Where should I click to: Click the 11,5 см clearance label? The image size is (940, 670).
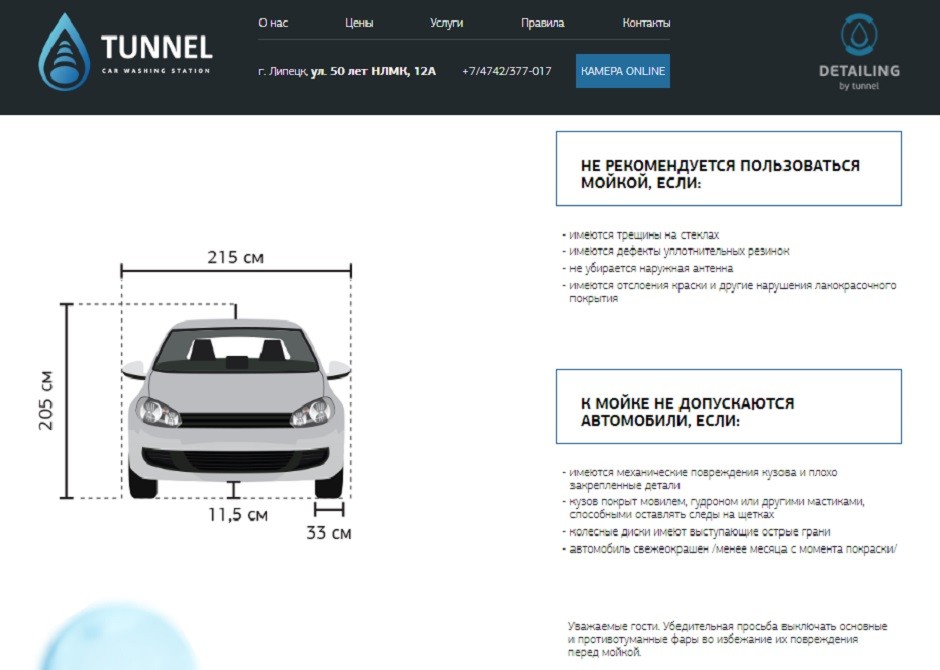[x=238, y=515]
